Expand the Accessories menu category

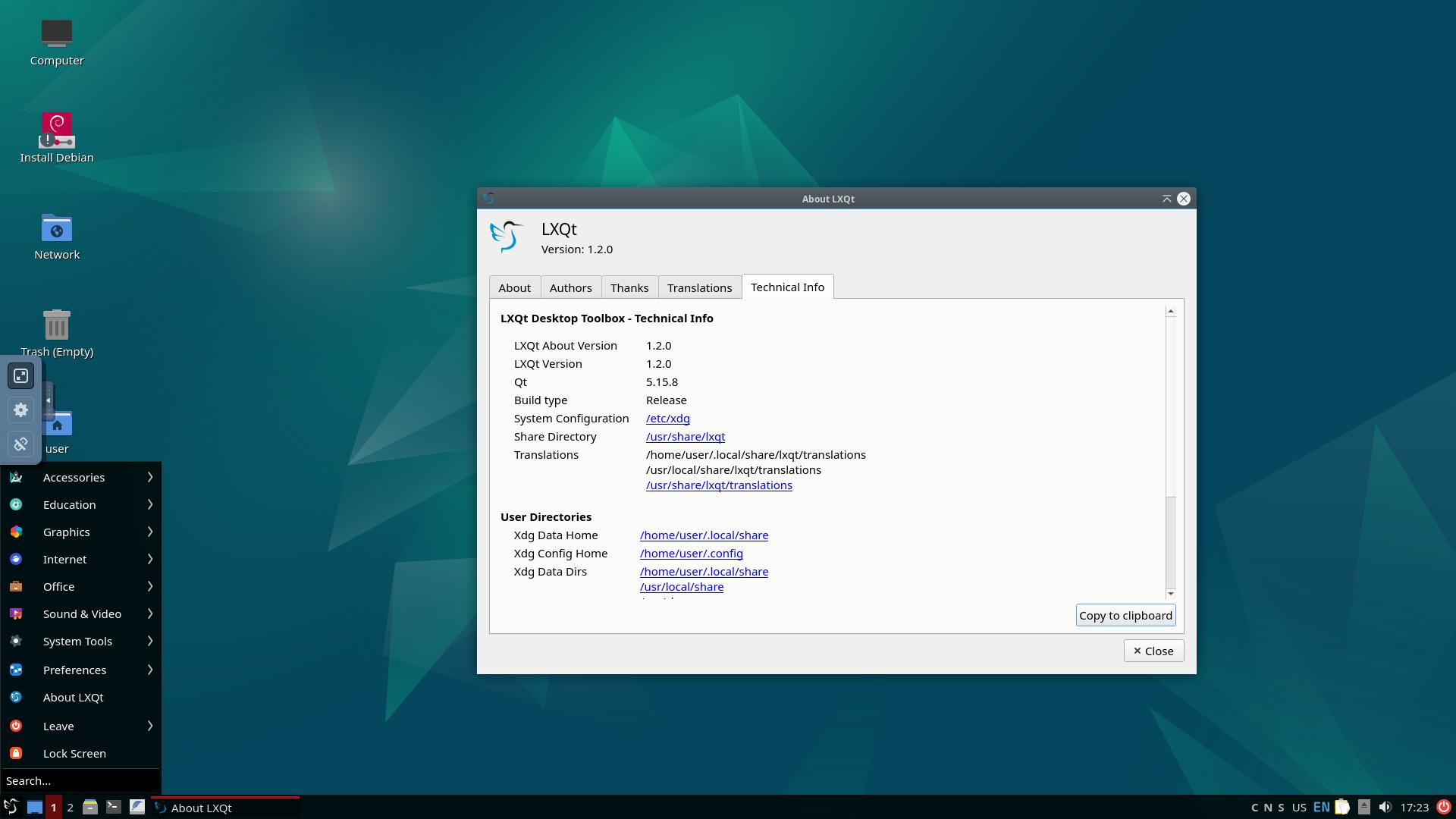click(80, 477)
